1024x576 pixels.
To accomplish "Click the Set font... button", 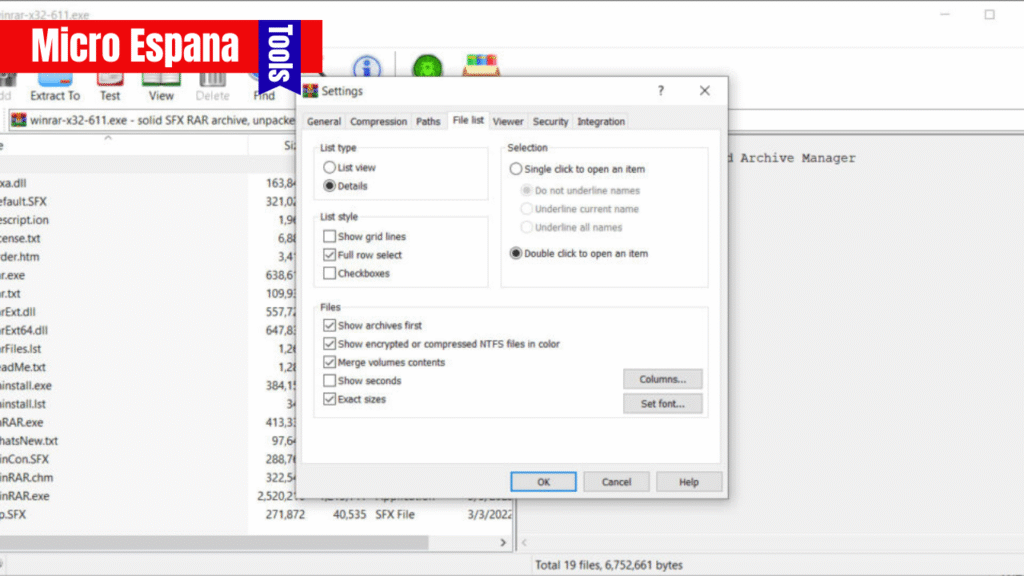I will [x=662, y=404].
